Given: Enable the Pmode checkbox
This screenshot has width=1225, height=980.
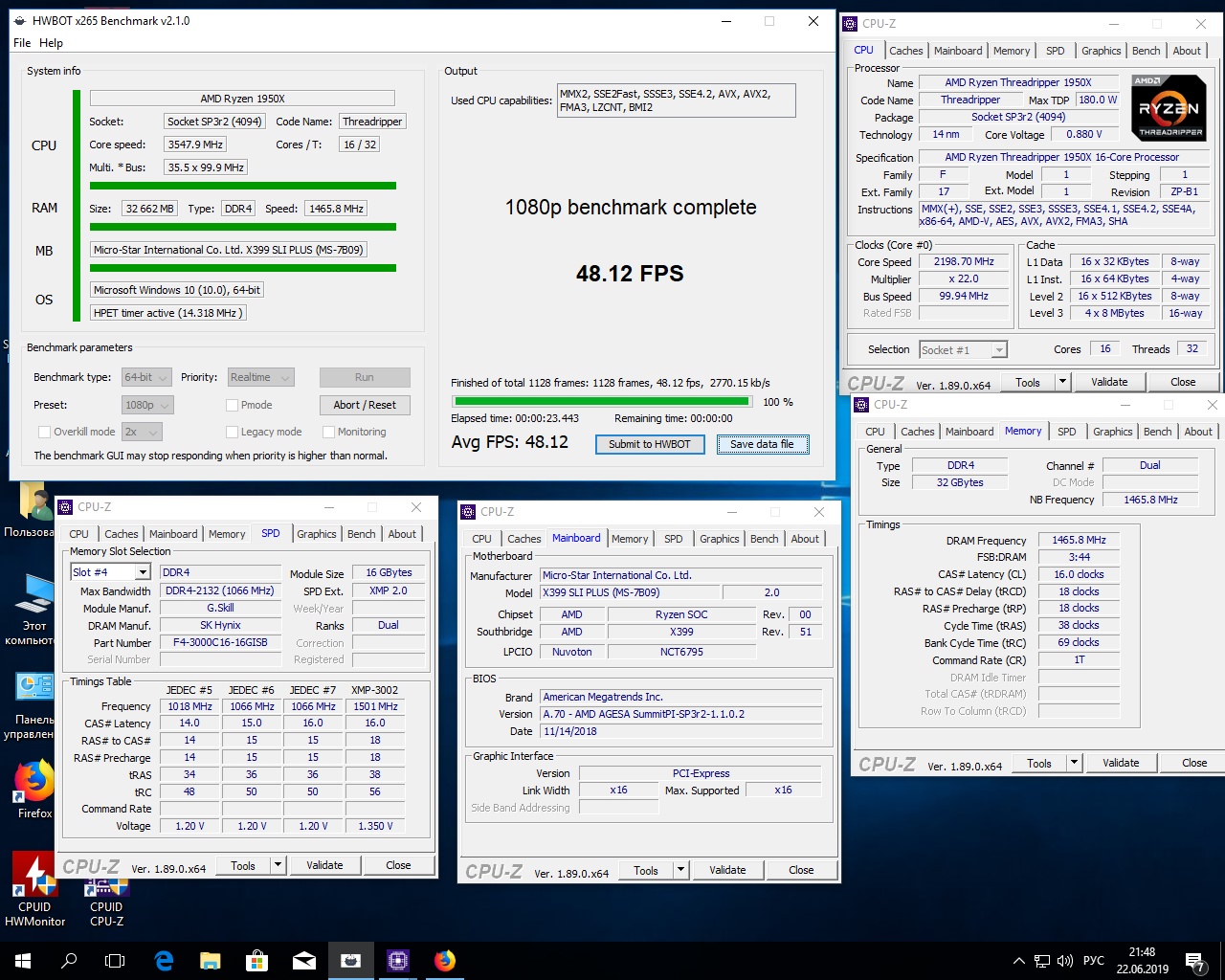Looking at the screenshot, I should pyautogui.click(x=232, y=405).
